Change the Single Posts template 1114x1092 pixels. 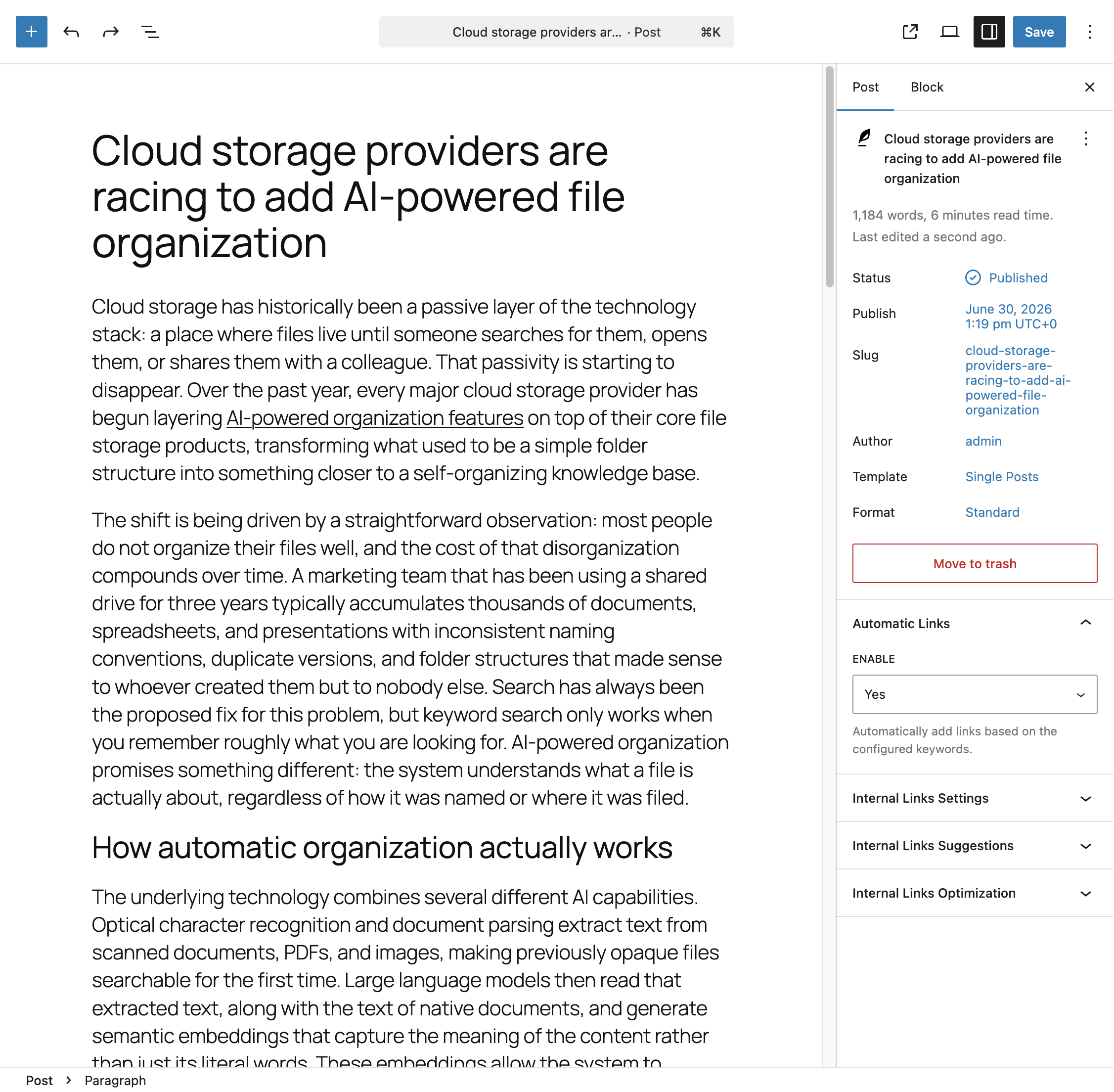(x=1002, y=477)
